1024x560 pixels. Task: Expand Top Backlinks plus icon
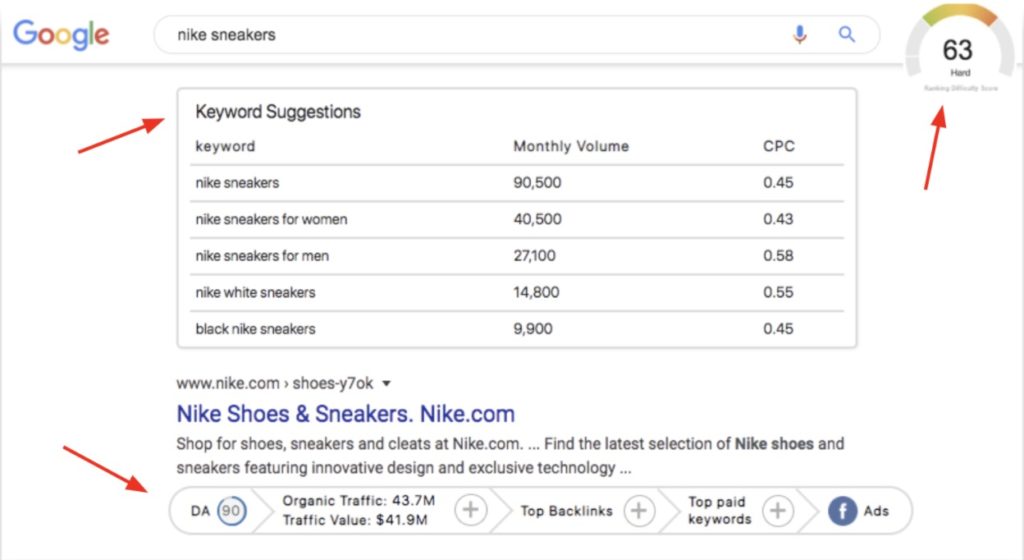(639, 510)
